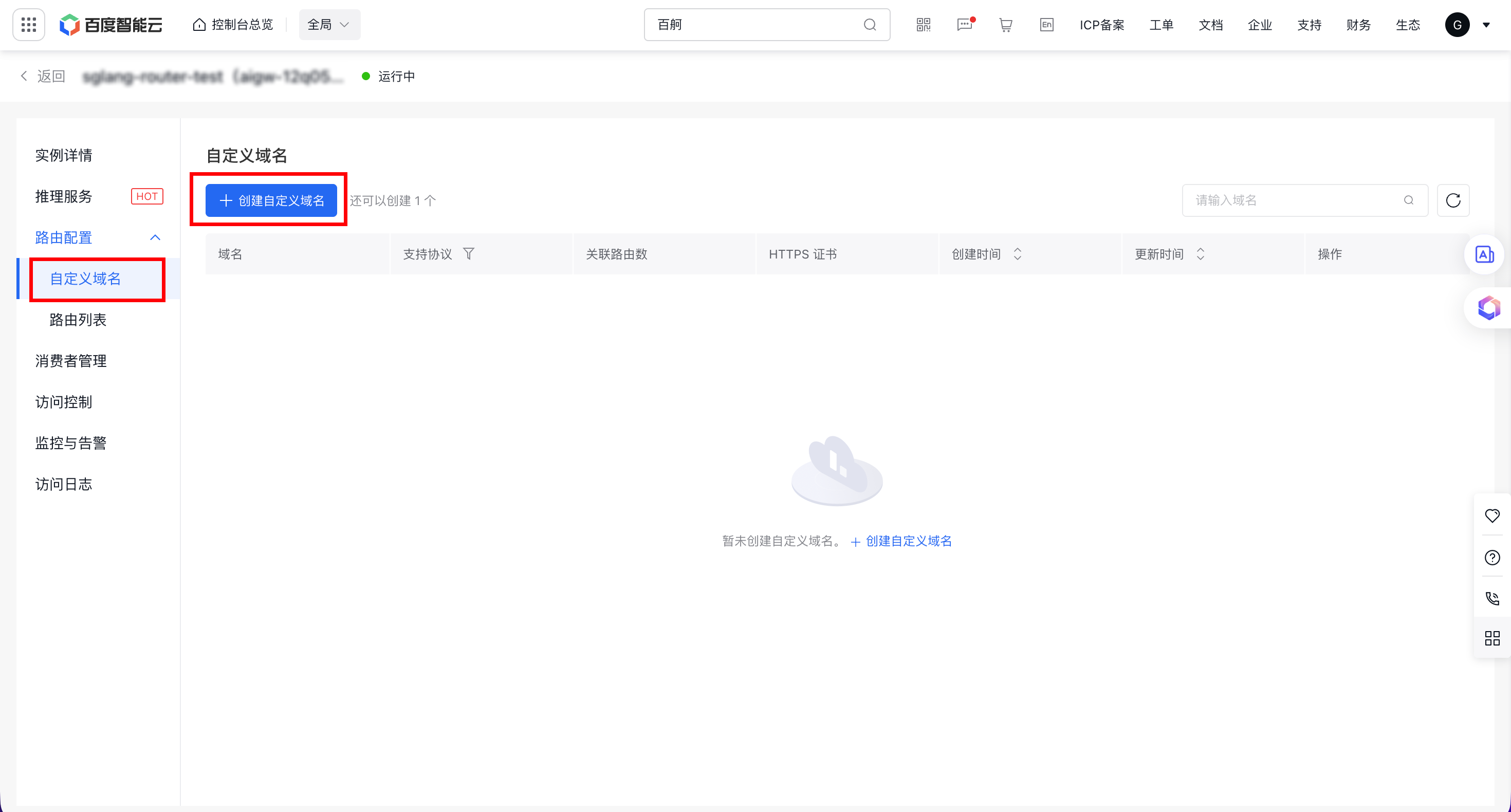Open 路由列表 in the sidebar
Image resolution: width=1511 pixels, height=812 pixels.
pos(78,320)
